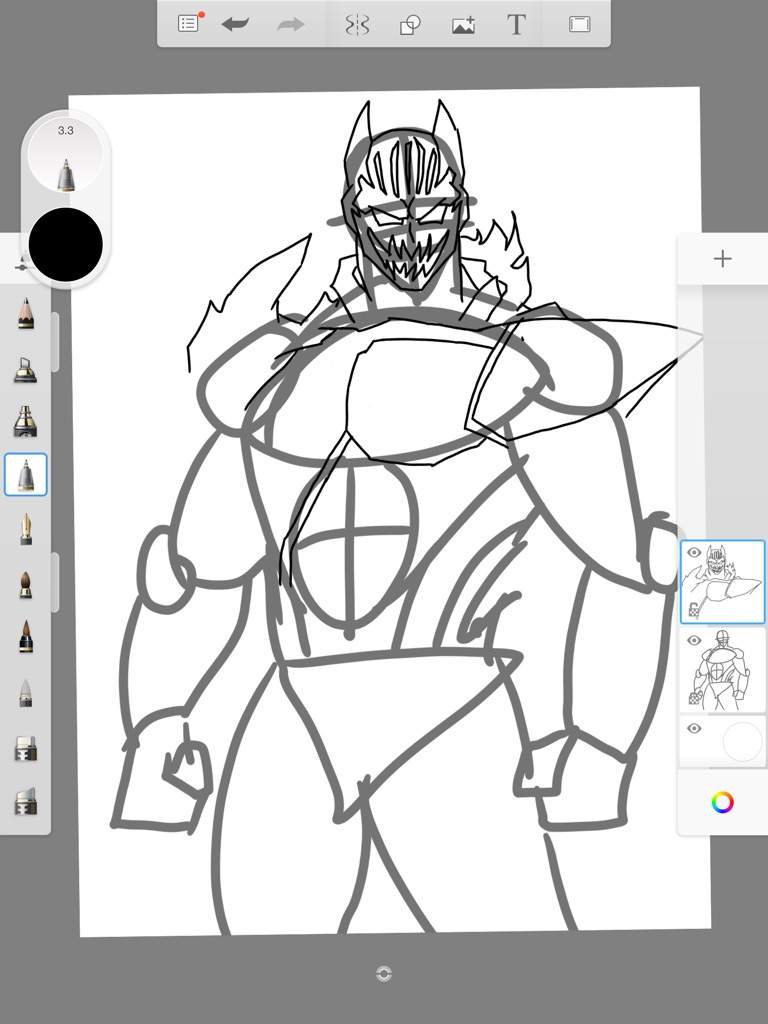Image resolution: width=768 pixels, height=1024 pixels.
Task: Tap the bottom center corner-widget circle
Action: point(384,974)
